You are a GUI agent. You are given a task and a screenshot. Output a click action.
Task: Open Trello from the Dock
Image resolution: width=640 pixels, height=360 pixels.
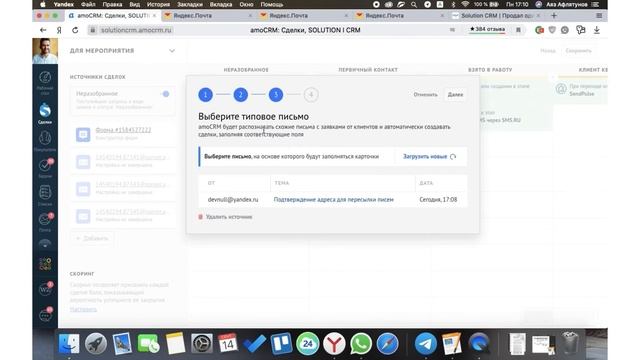point(281,344)
